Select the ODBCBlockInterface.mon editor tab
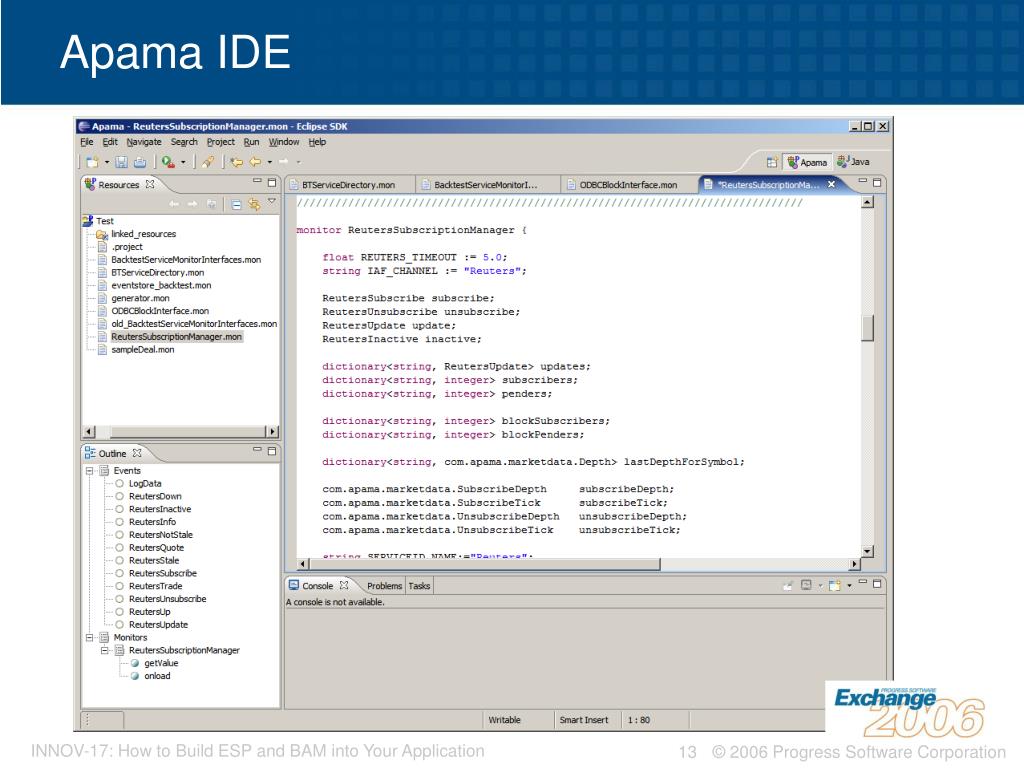 [629, 185]
